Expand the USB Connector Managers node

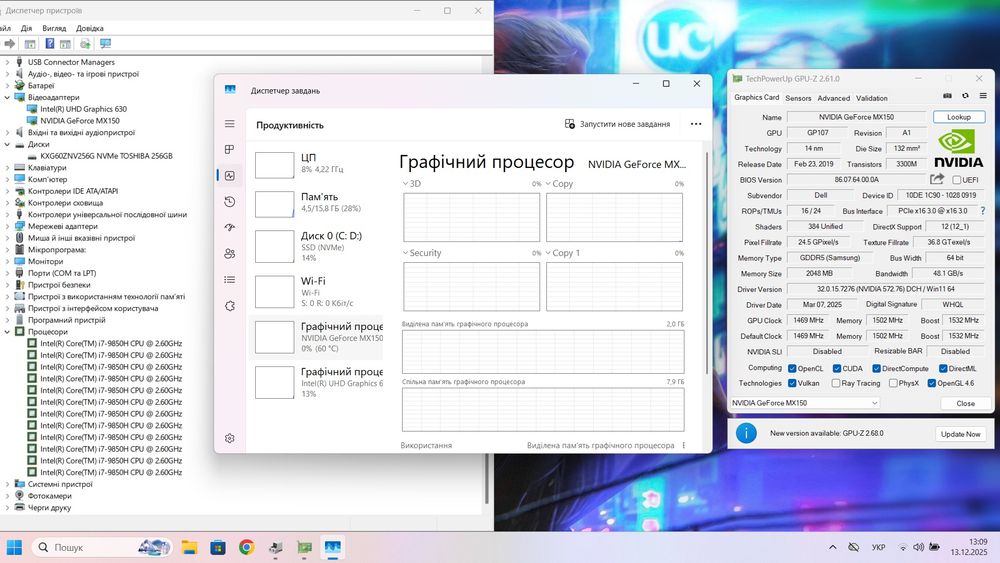(x=7, y=62)
